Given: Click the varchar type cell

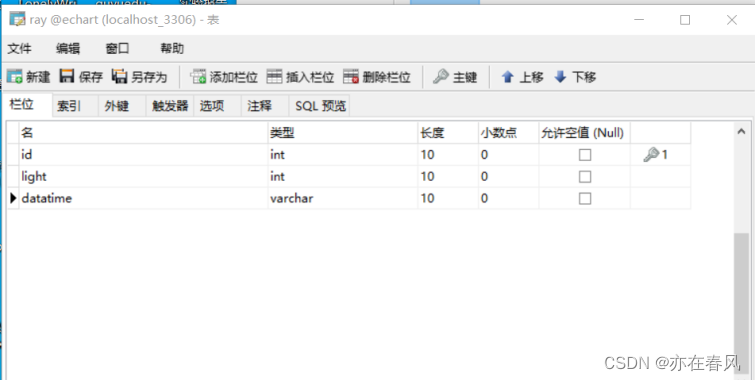Looking at the screenshot, I should point(343,198).
